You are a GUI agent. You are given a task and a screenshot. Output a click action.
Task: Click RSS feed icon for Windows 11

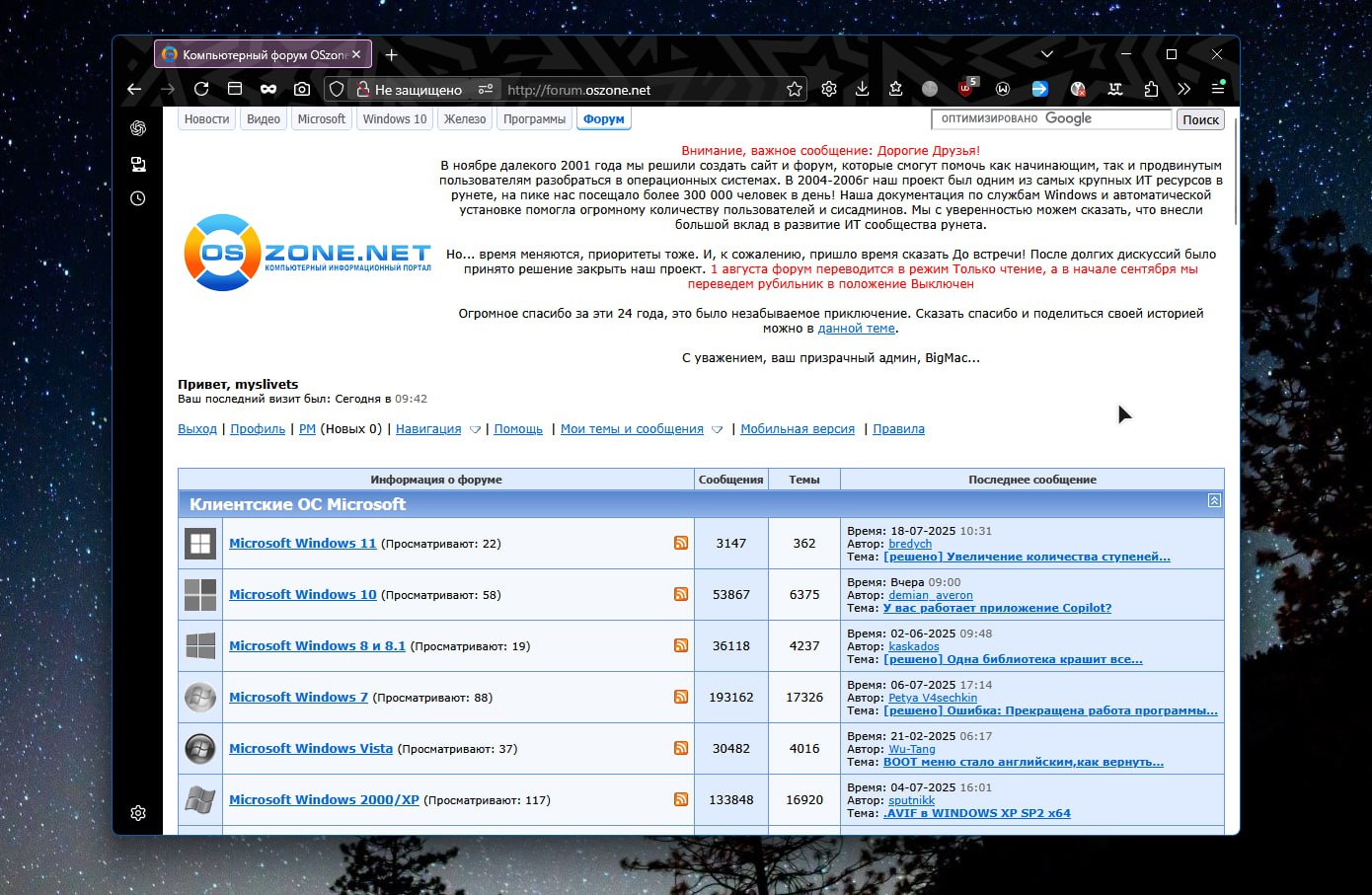[681, 543]
